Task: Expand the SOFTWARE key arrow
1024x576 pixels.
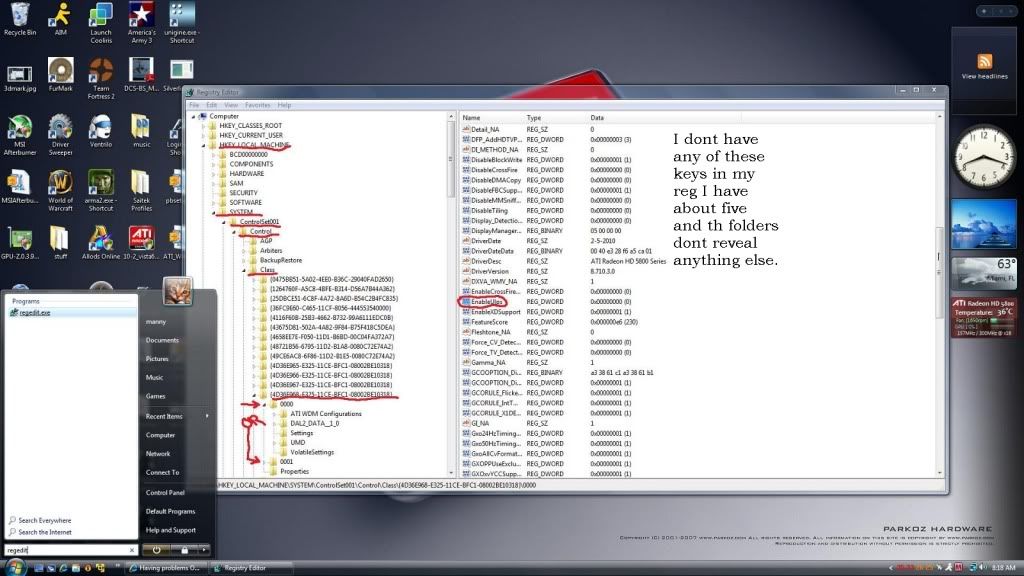Action: click(x=214, y=202)
